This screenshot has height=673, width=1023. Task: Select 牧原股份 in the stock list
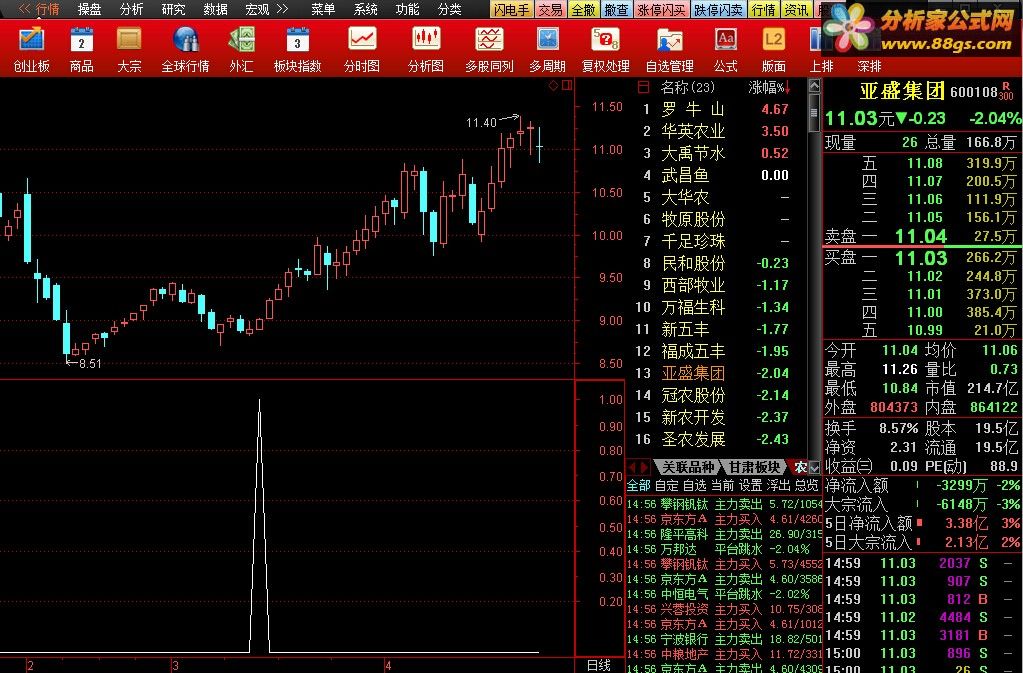point(716,219)
